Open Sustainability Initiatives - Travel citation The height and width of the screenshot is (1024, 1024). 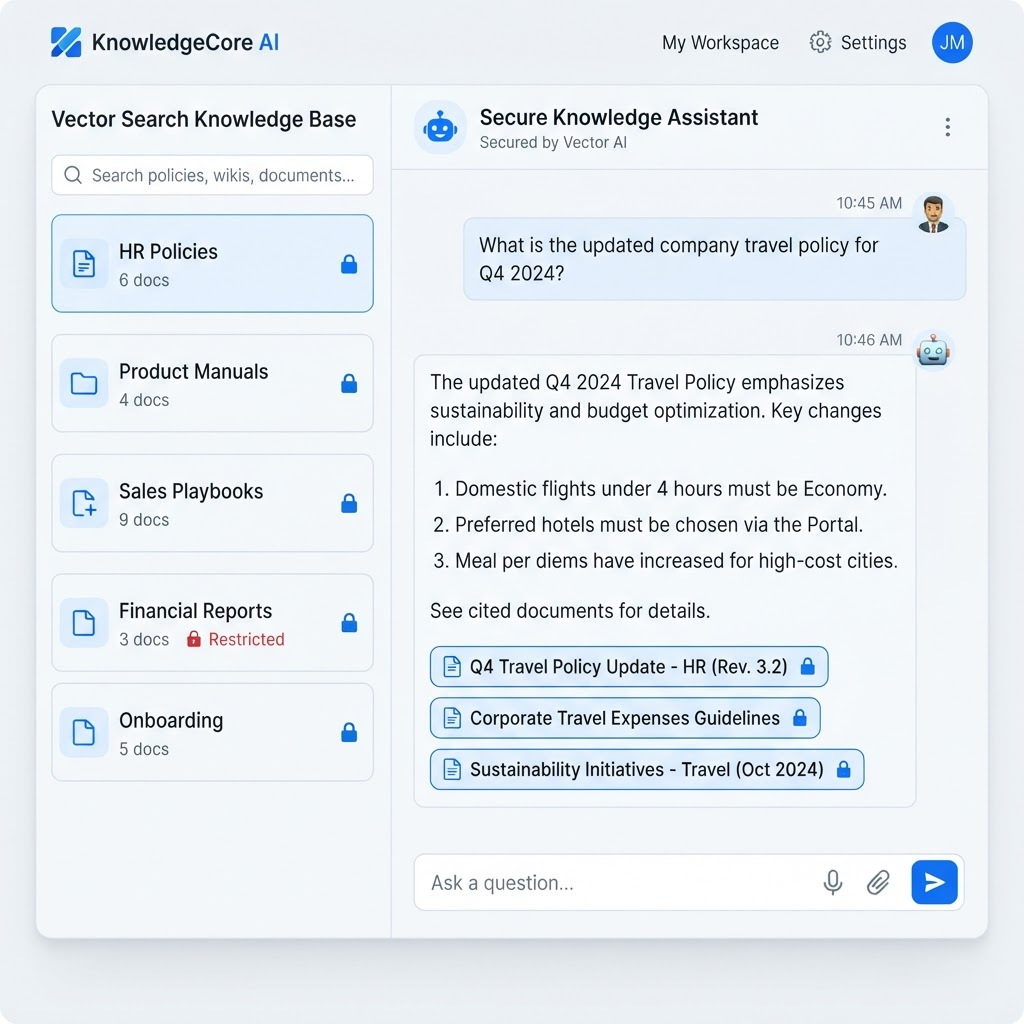(x=647, y=769)
